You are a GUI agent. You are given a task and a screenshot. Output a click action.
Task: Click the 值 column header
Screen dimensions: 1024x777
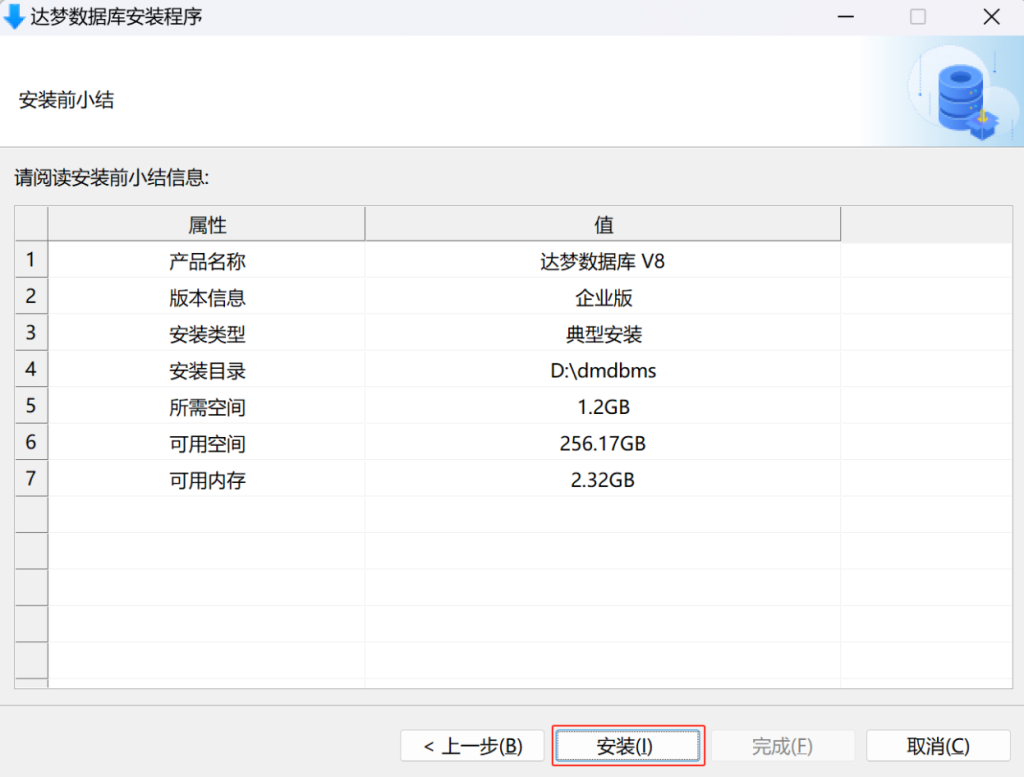(x=603, y=225)
